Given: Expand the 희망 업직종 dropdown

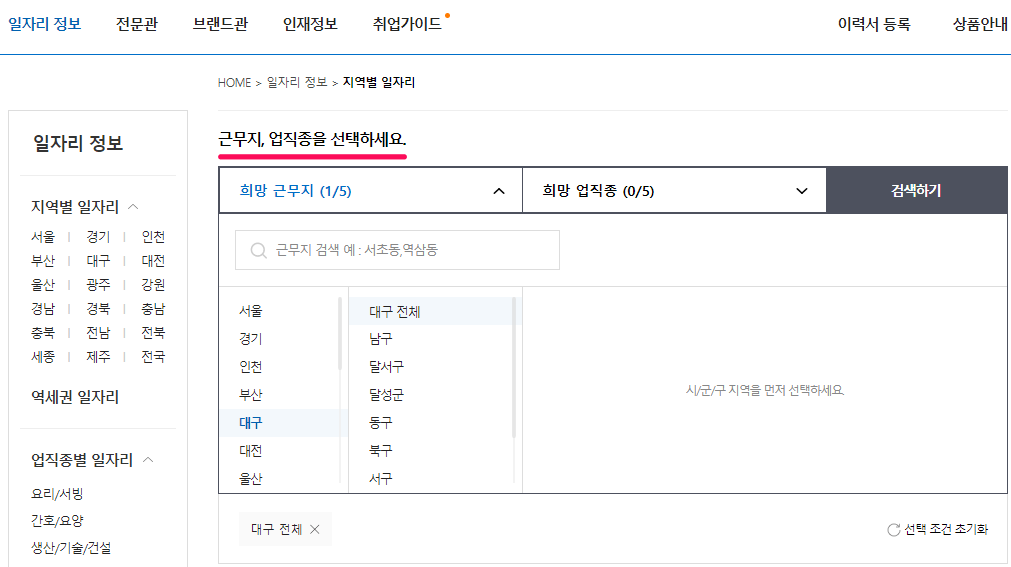Looking at the screenshot, I should pos(801,191).
